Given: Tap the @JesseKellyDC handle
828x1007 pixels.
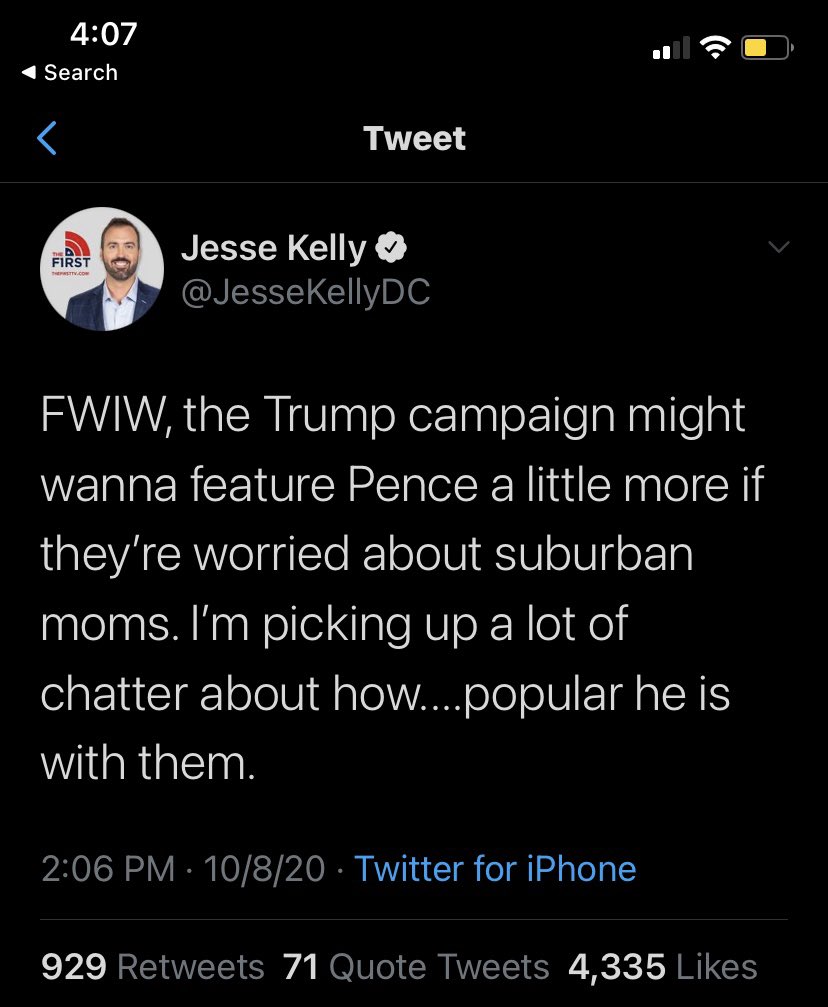Looking at the screenshot, I should [x=305, y=291].
